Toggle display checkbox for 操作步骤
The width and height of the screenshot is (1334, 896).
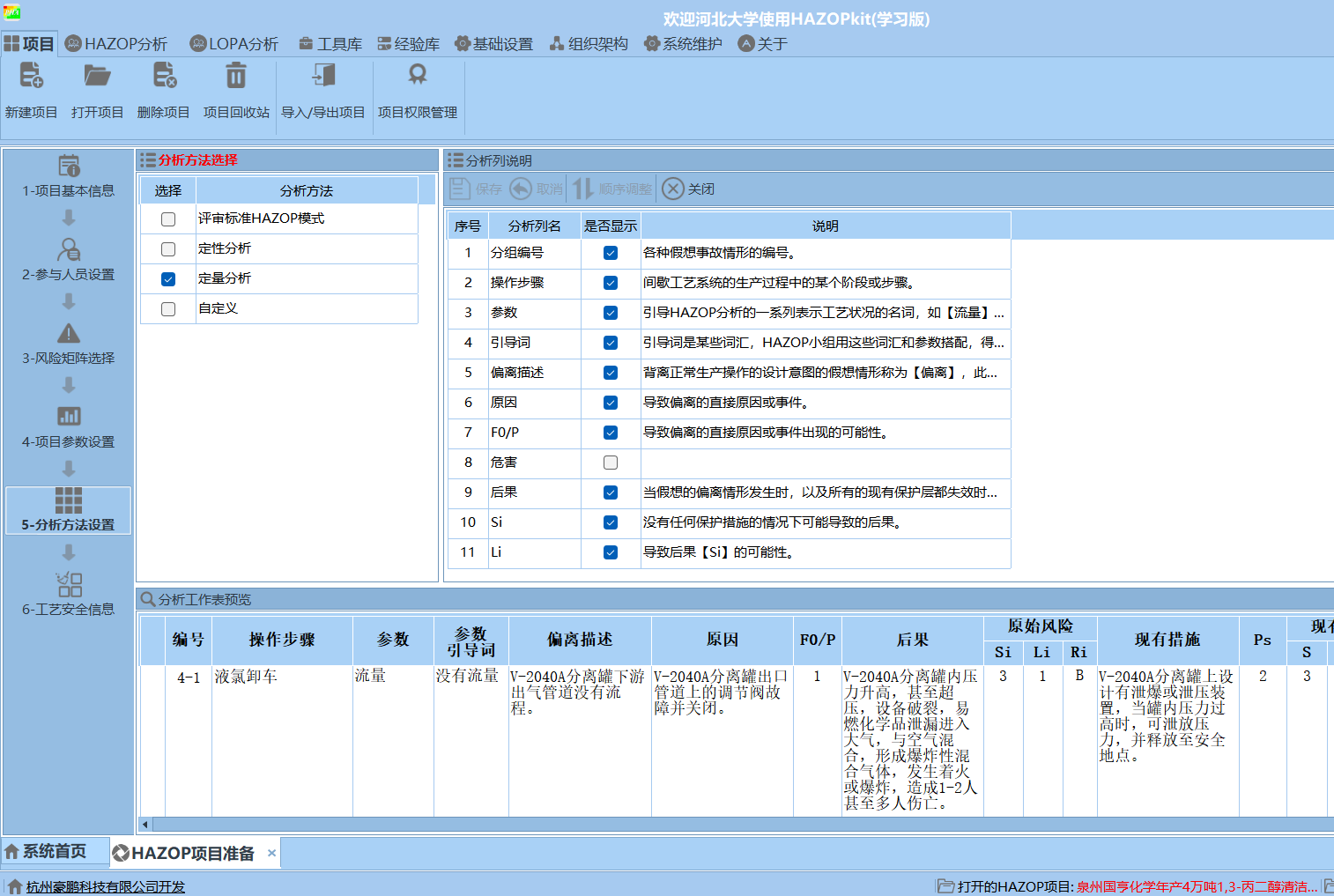point(611,283)
